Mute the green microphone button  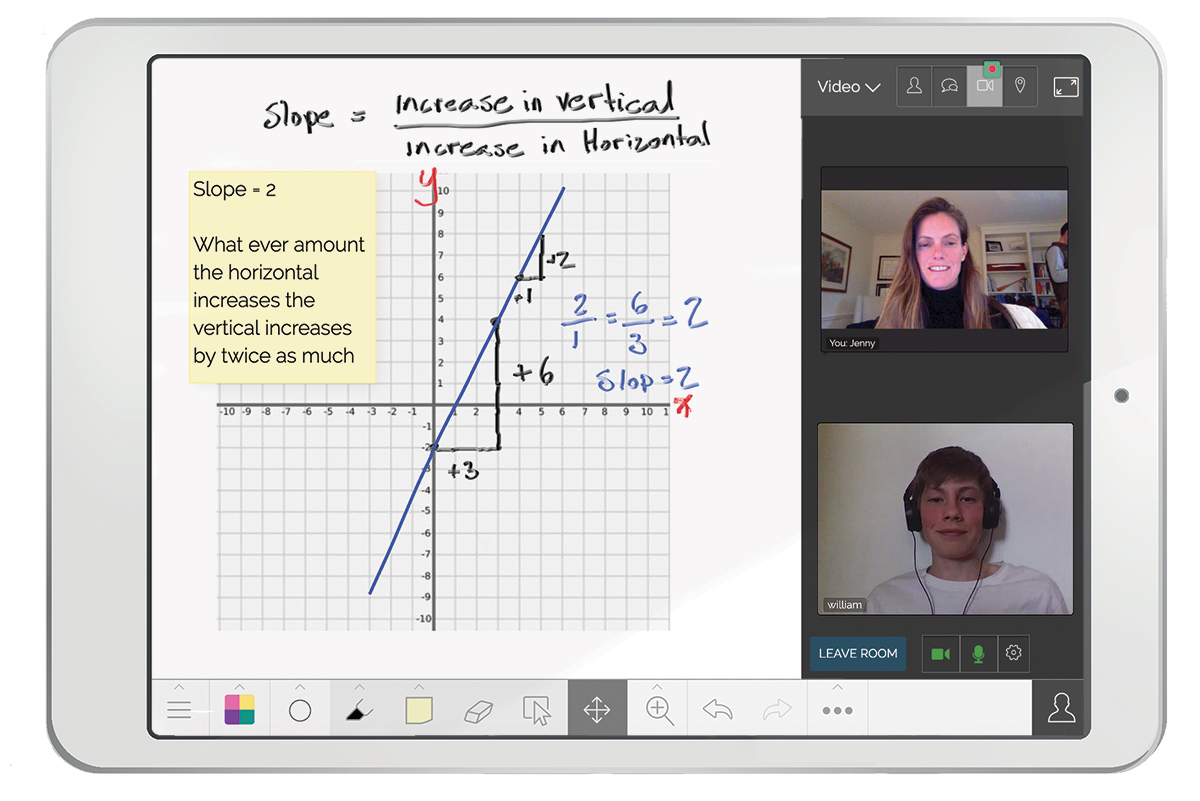click(978, 653)
